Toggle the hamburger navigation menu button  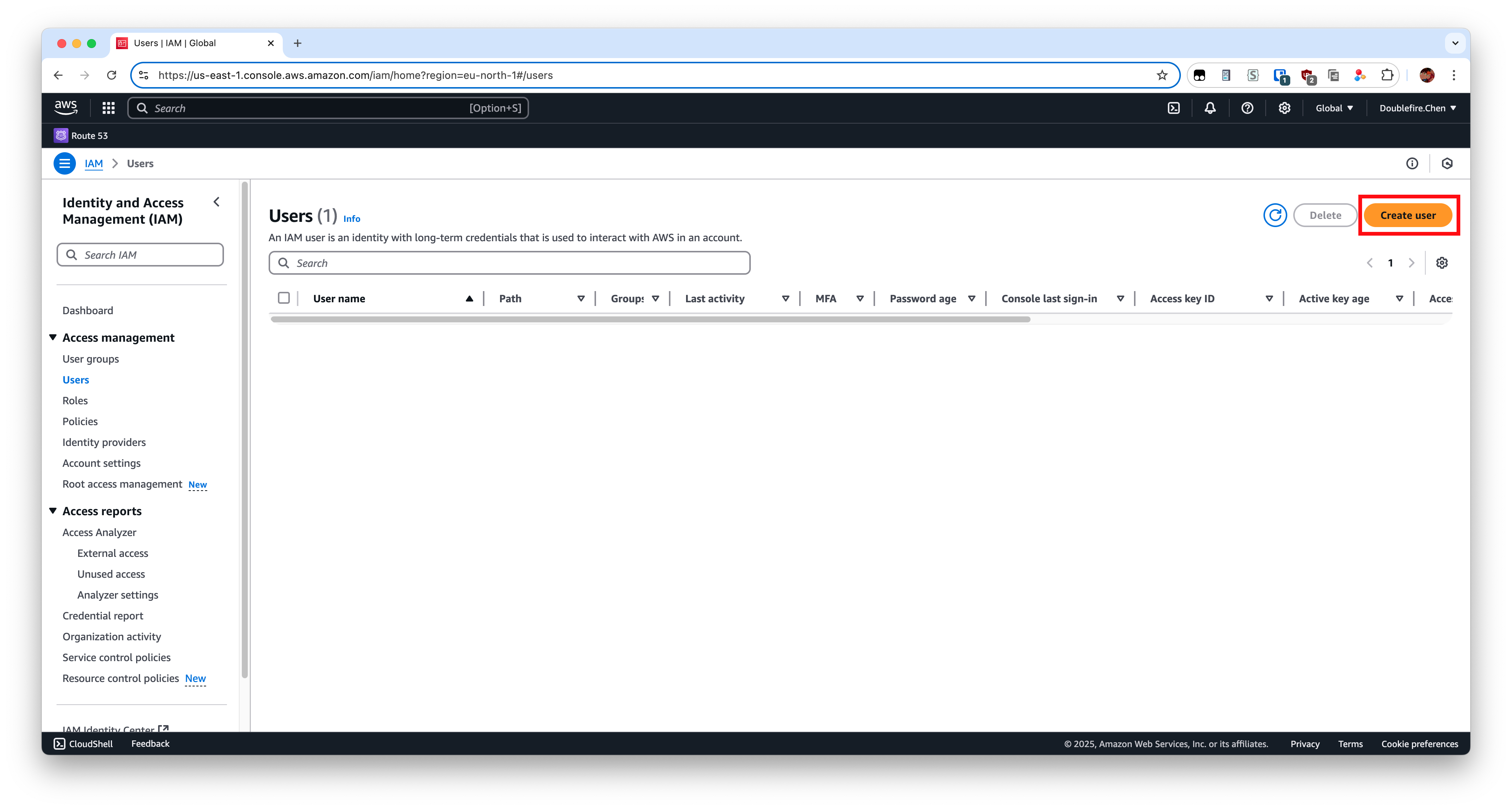65,163
